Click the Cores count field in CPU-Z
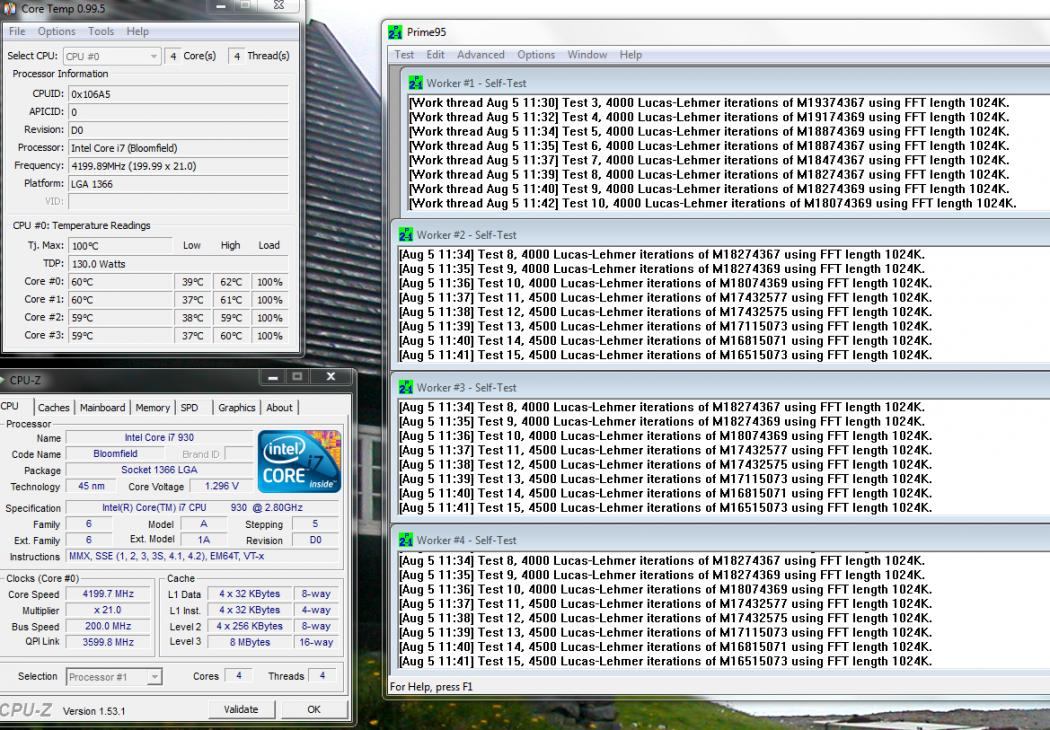 (238, 676)
